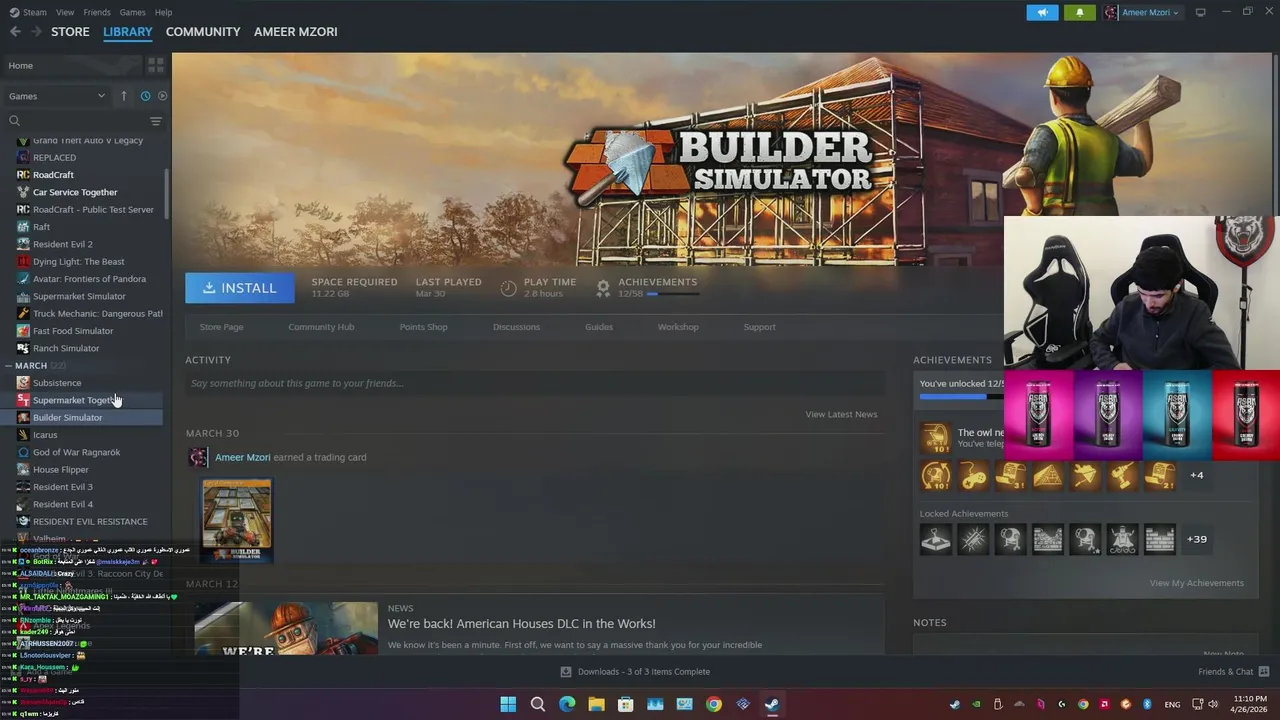Click the RoadCraft game icon
This screenshot has height=720, width=1280.
tap(23, 175)
